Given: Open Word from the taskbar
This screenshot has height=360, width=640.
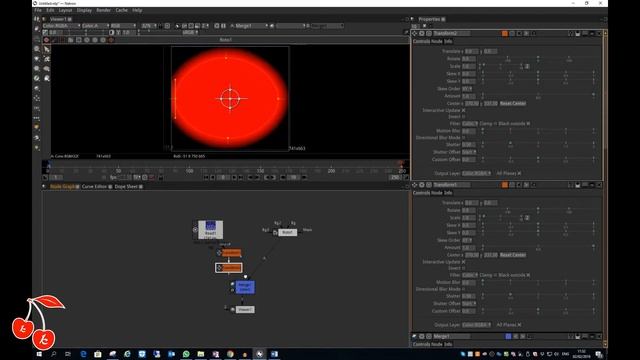Looking at the screenshot, I should tap(274, 354).
